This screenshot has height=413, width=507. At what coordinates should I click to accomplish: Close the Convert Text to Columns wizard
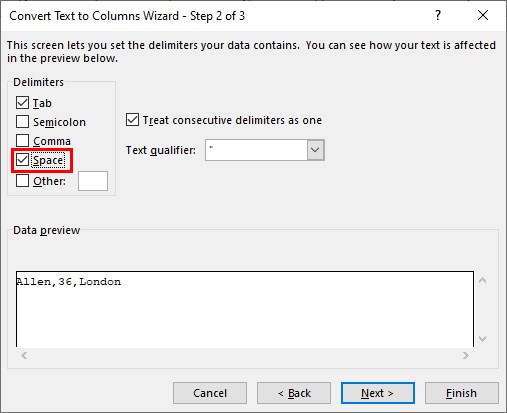483,15
